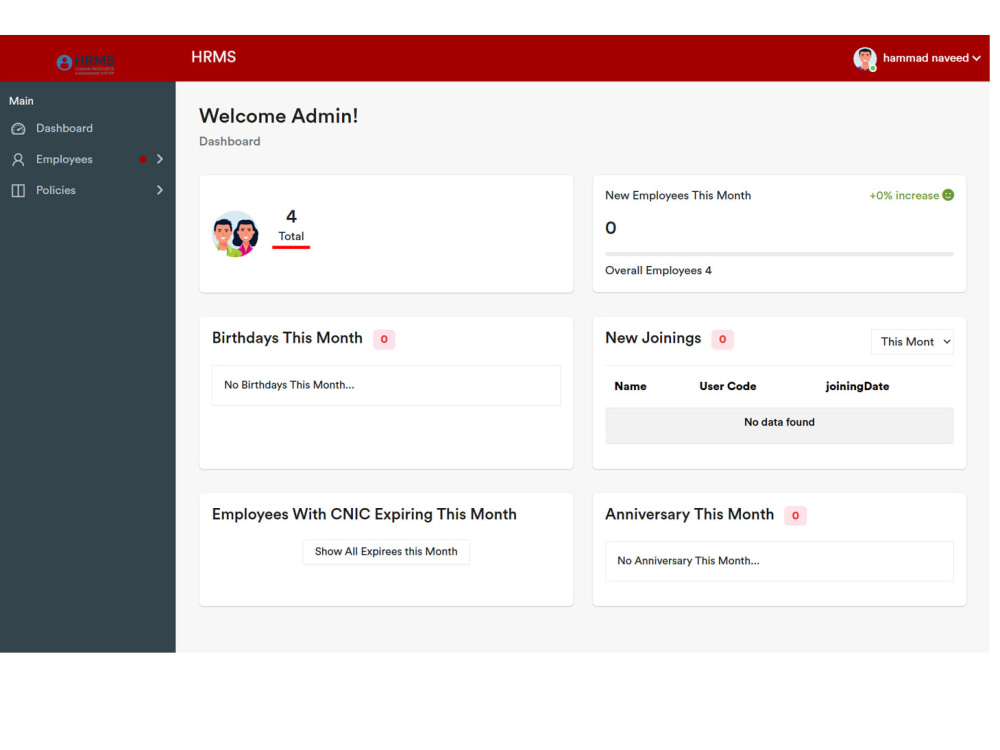This screenshot has width=1000, height=750.
Task: Click the employees avatar illustration on the Total card
Action: [x=235, y=234]
